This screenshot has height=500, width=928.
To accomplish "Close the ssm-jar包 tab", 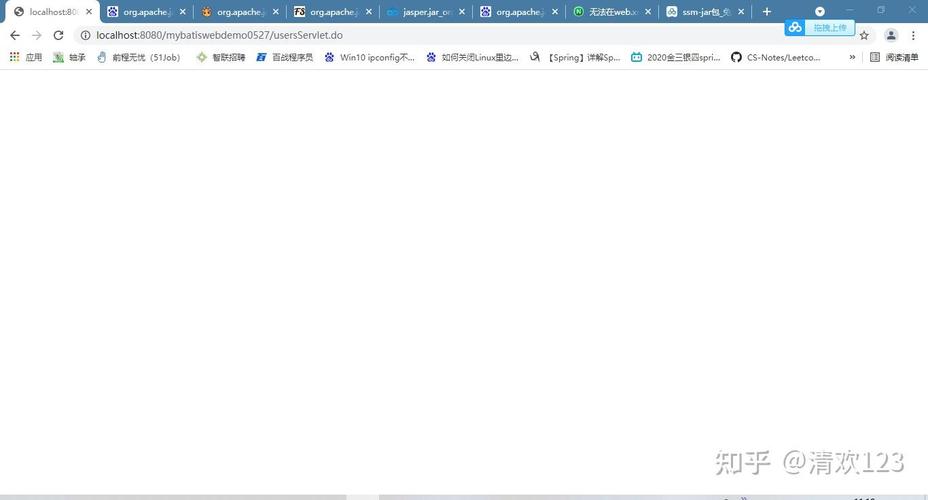I will pyautogui.click(x=741, y=11).
